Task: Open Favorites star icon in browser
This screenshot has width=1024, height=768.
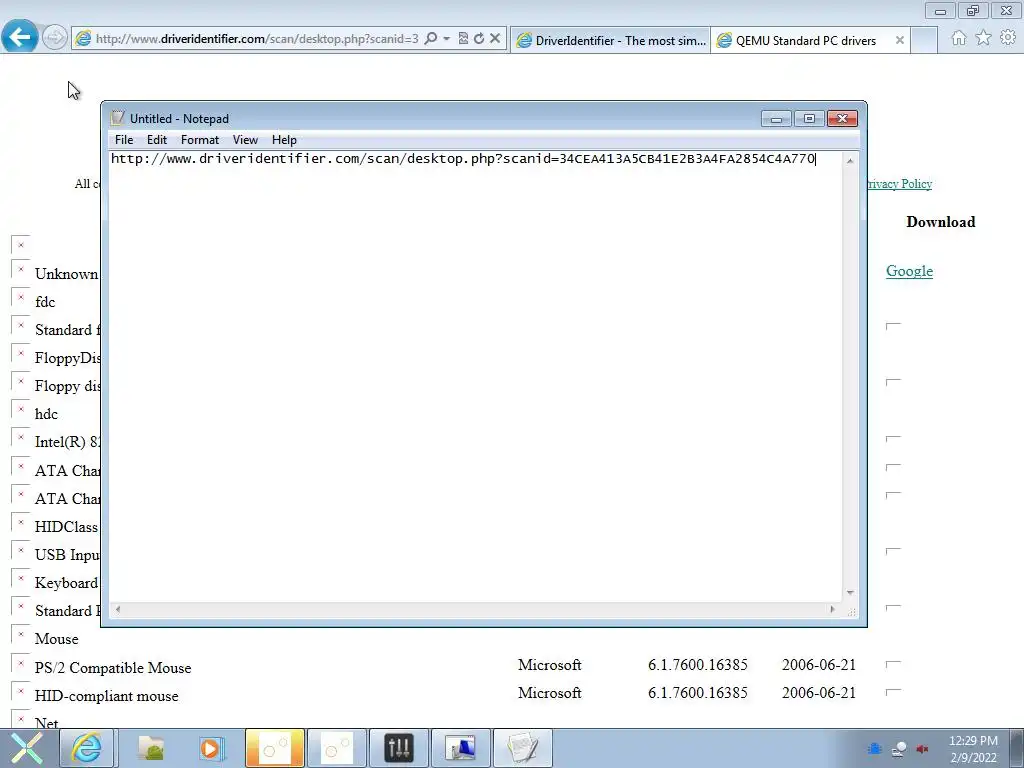Action: (x=983, y=38)
